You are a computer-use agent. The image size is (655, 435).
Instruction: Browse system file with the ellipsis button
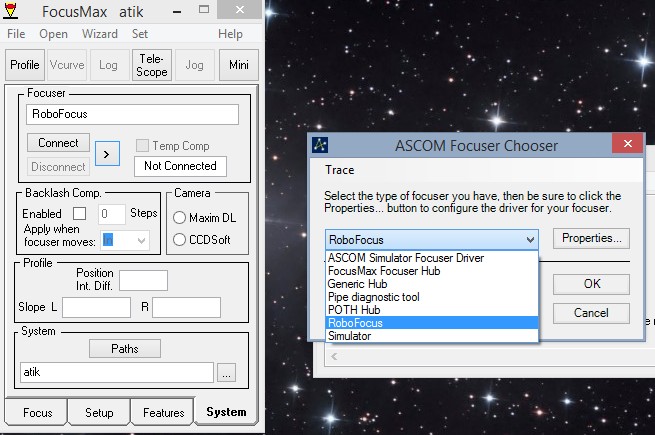coord(226,372)
